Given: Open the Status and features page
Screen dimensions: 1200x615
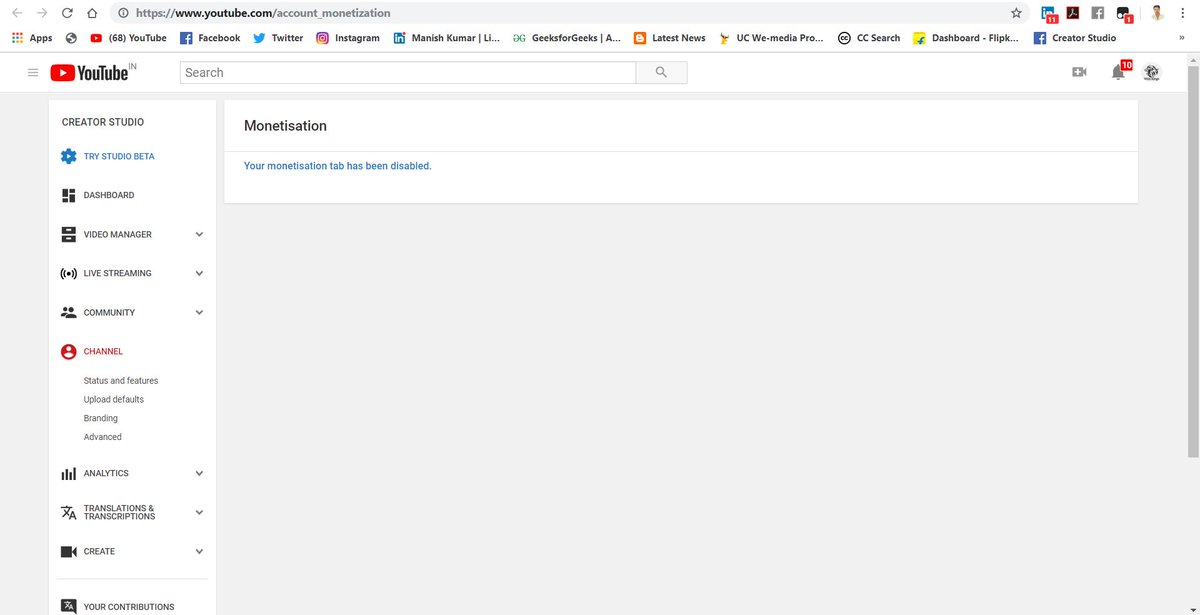Looking at the screenshot, I should point(121,381).
